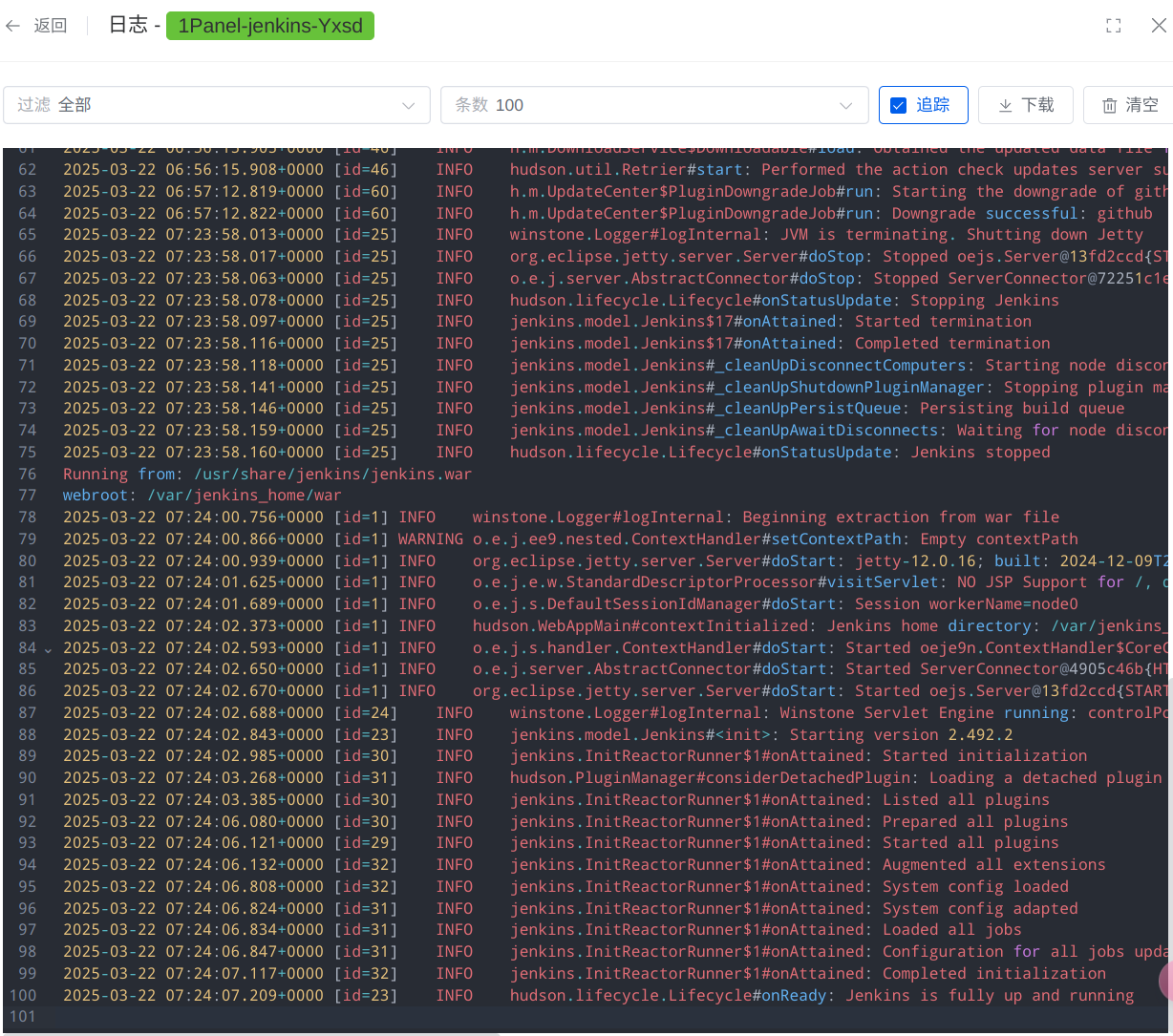Click 'System config loaded' log line
1173x1036 pixels.
coord(565,887)
